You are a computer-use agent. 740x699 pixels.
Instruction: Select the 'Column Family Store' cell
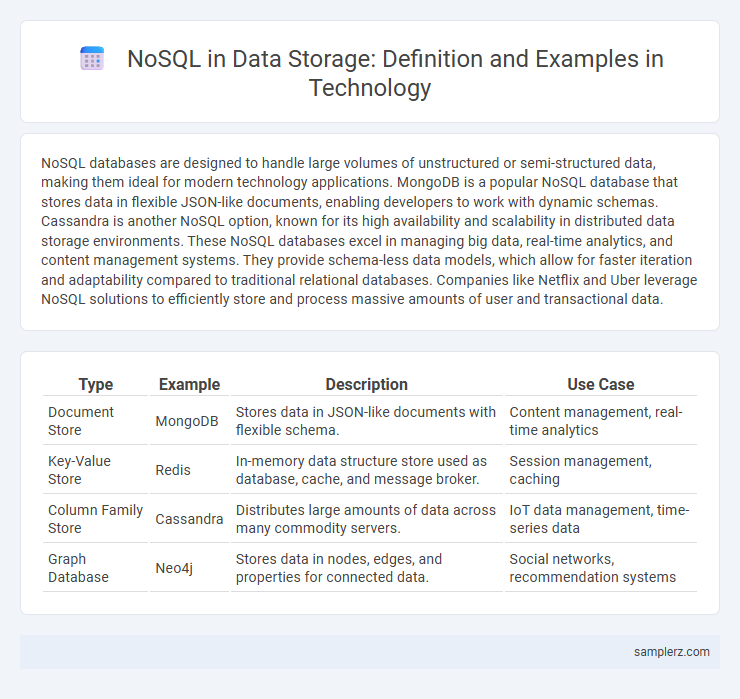[x=95, y=519]
